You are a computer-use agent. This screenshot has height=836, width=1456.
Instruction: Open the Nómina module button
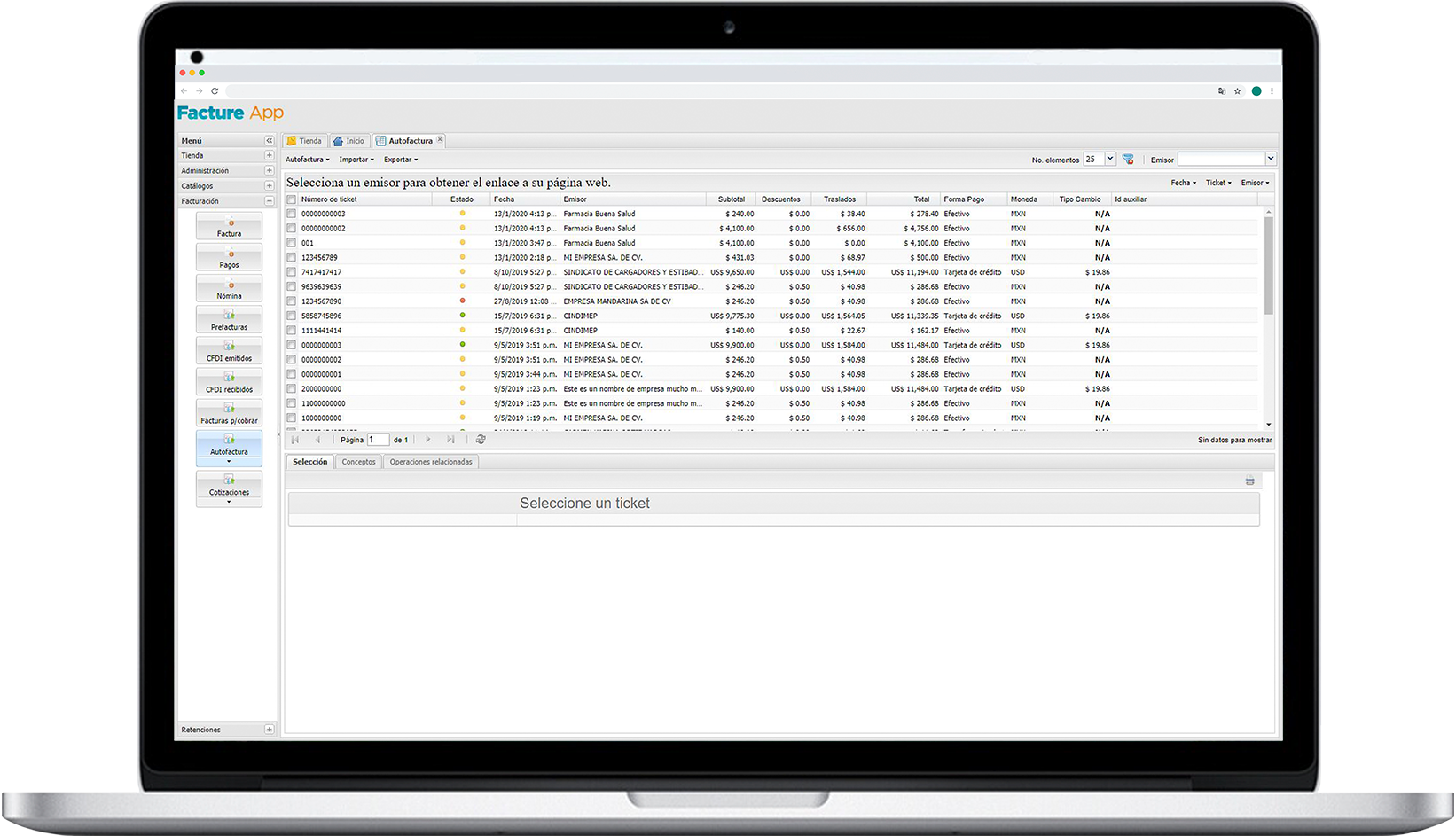(229, 289)
